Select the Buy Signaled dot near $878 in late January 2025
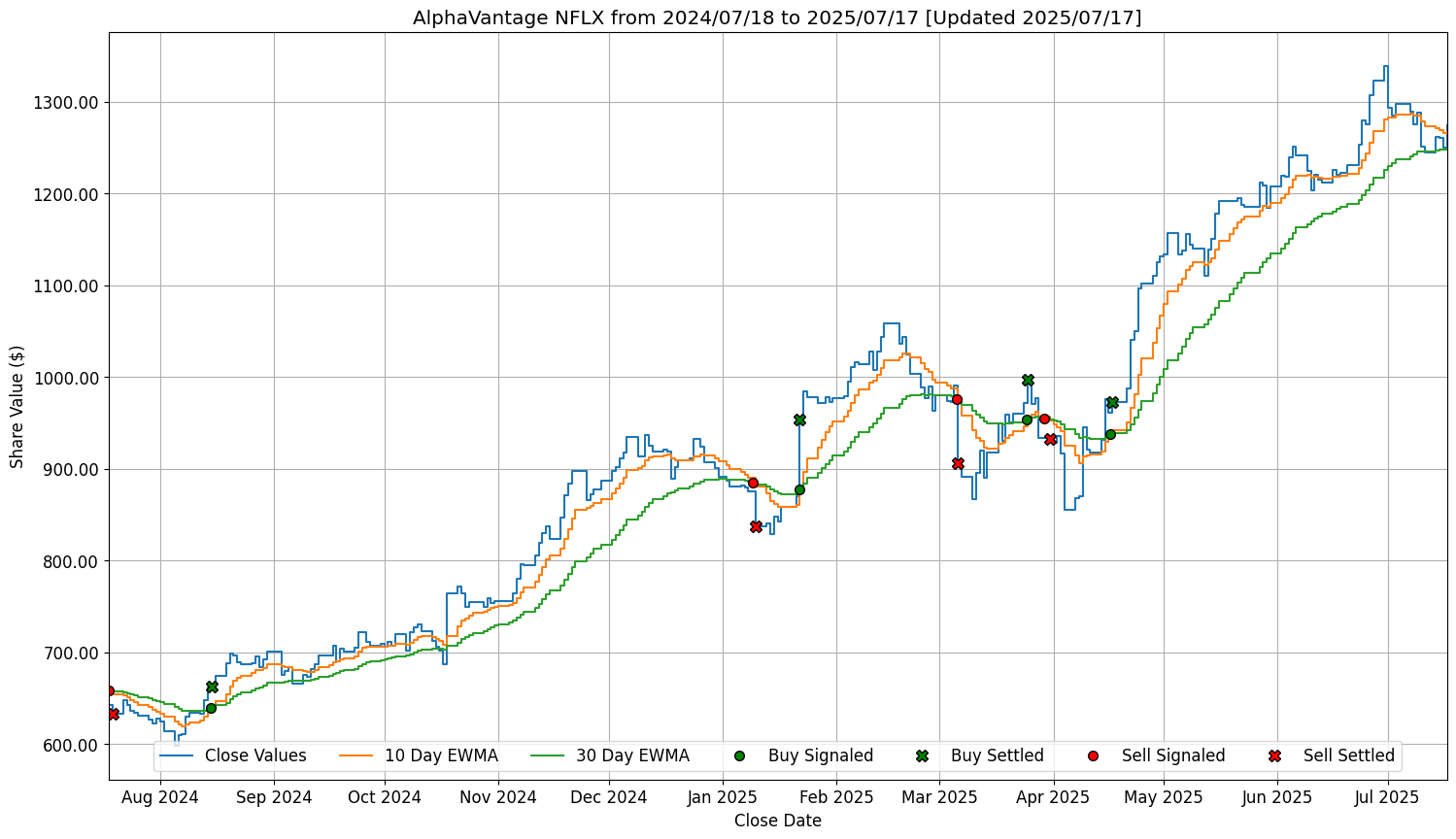The width and height of the screenshot is (1456, 839). [799, 489]
